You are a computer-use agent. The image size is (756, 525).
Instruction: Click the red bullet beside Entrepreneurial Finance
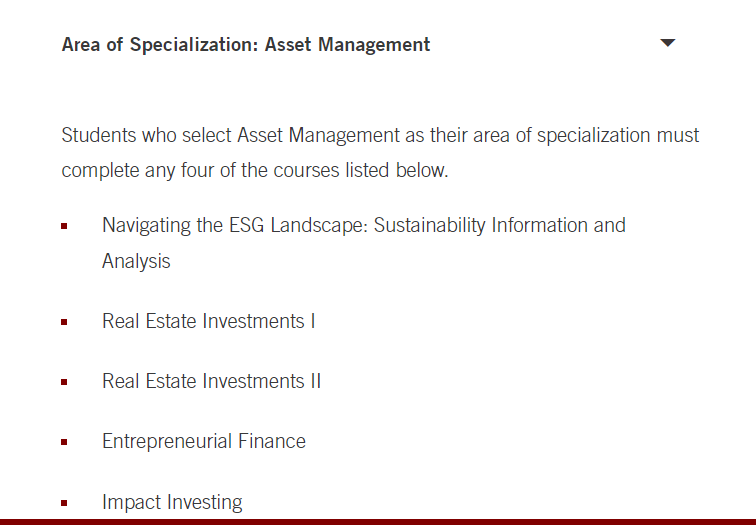(64, 442)
